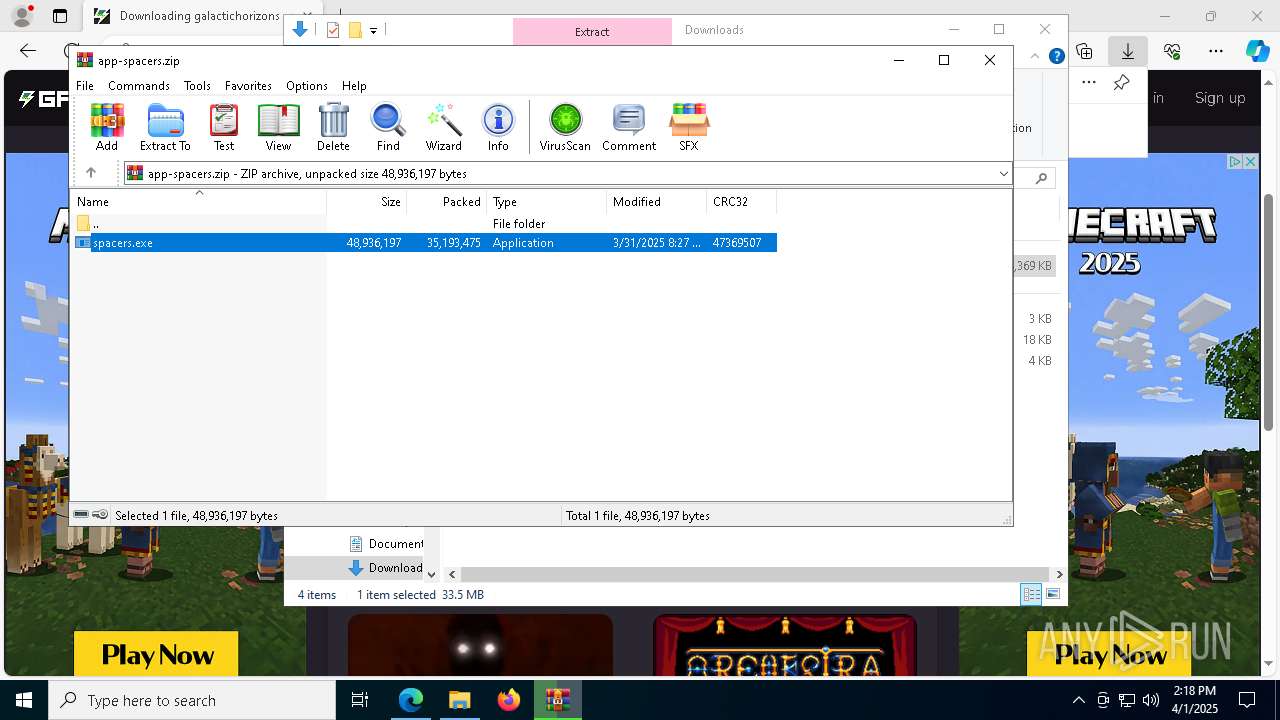This screenshot has width=1280, height=720.
Task: Click the Sign up link on webpage
Action: pyautogui.click(x=1220, y=98)
